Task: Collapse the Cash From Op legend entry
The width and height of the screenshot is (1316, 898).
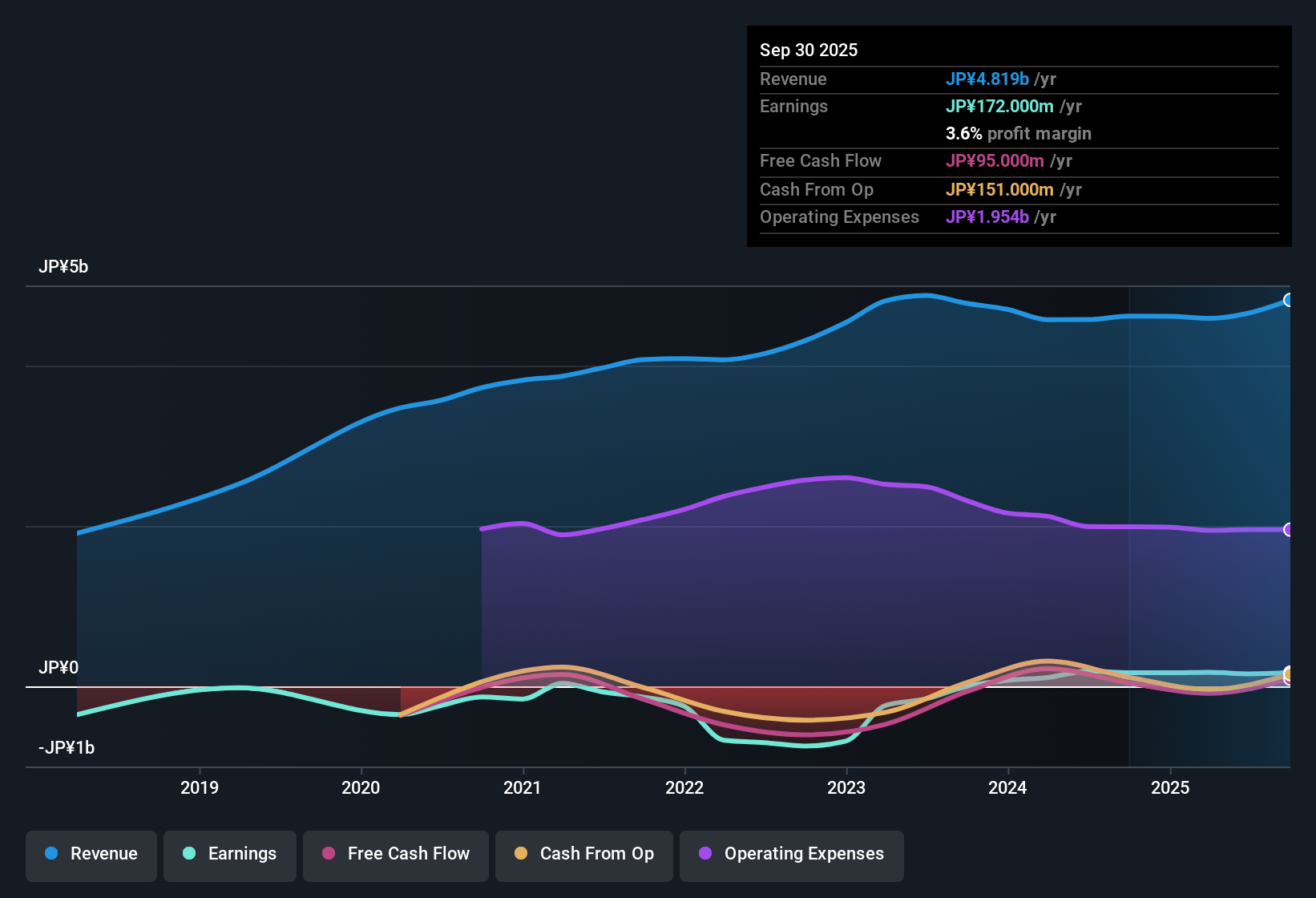Action: click(x=583, y=854)
